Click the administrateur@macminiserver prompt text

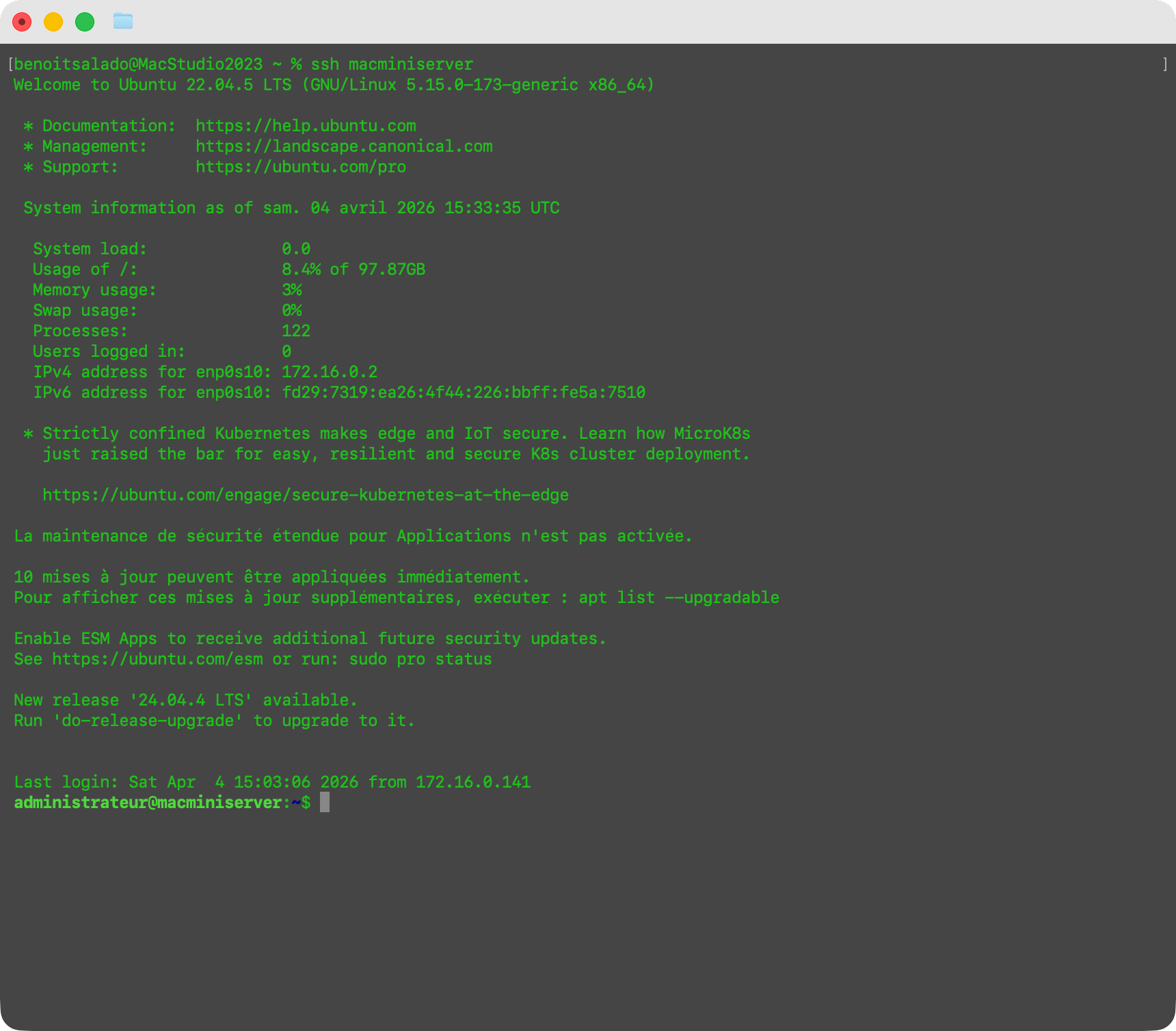[x=148, y=803]
